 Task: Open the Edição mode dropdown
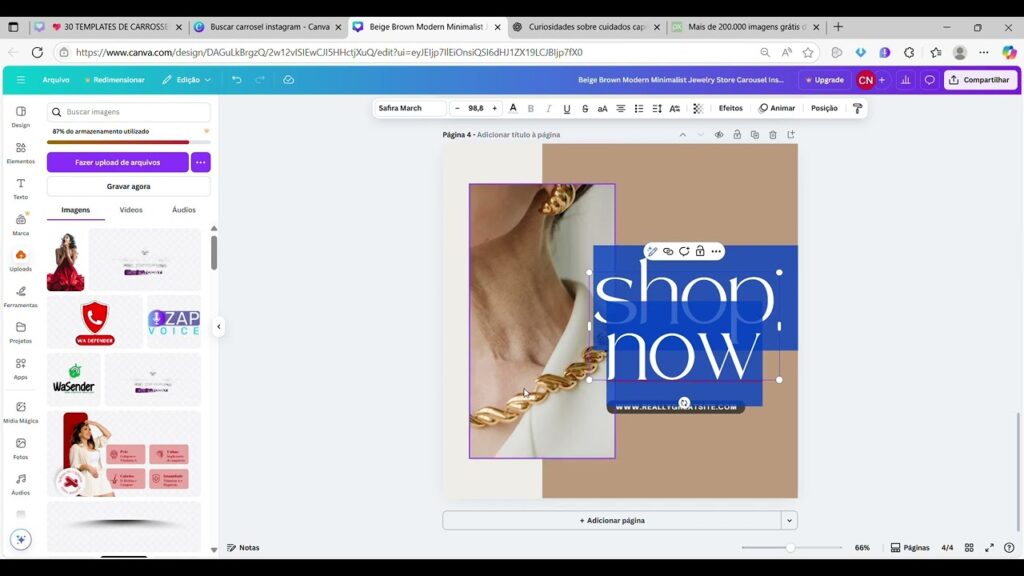(181, 80)
